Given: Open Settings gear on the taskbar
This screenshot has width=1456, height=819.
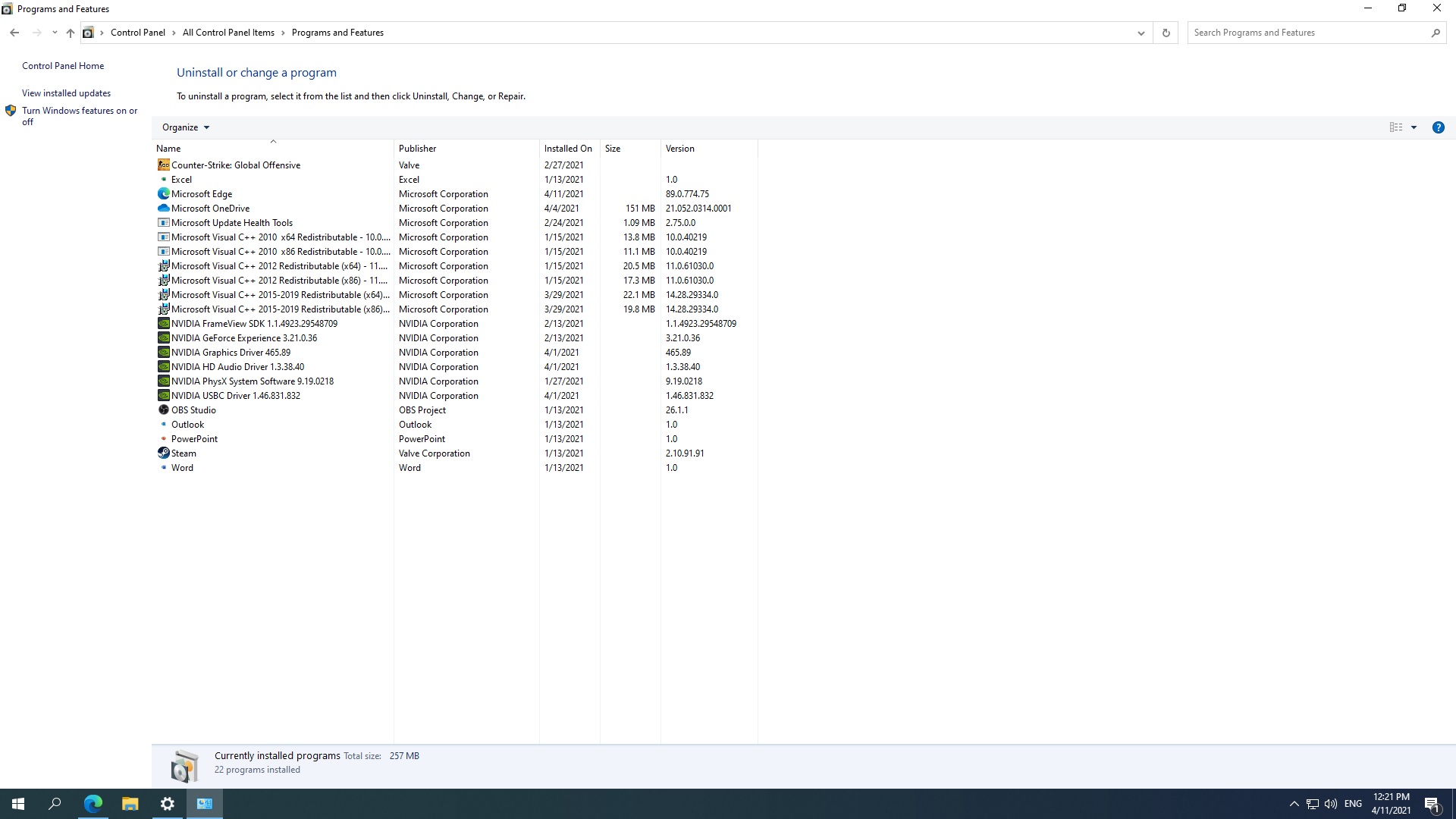Looking at the screenshot, I should [x=167, y=804].
